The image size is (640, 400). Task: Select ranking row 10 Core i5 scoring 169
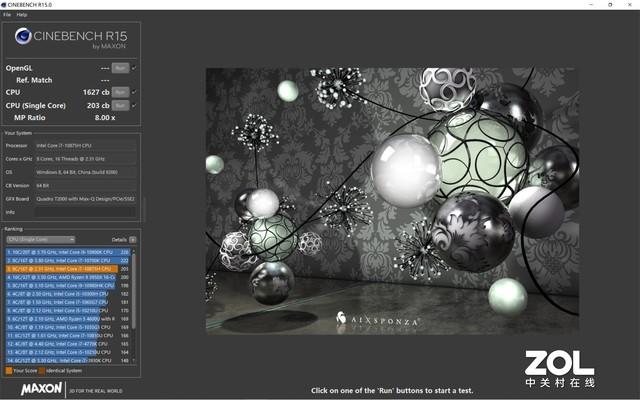click(x=68, y=327)
